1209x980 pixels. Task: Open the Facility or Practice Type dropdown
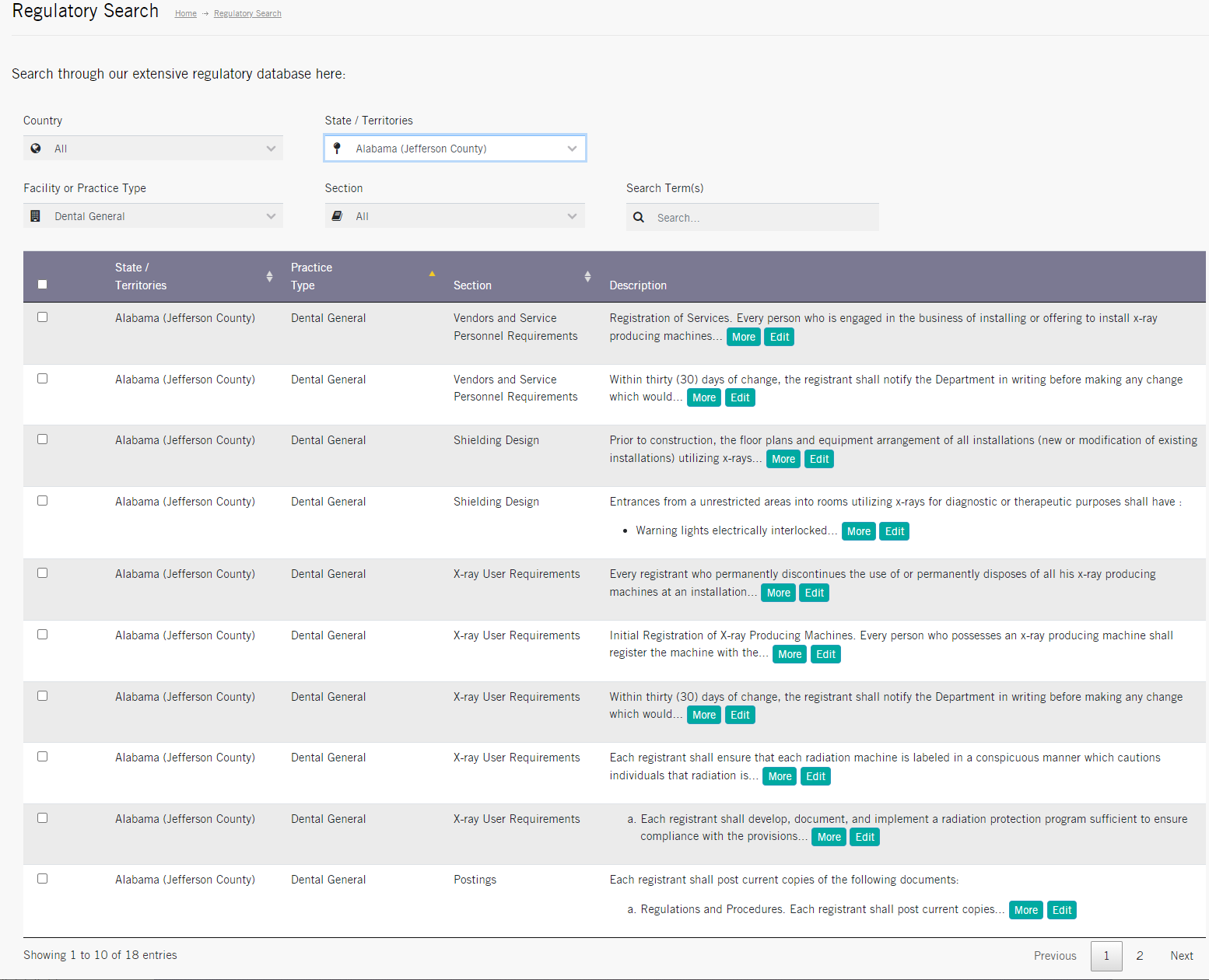coord(153,216)
